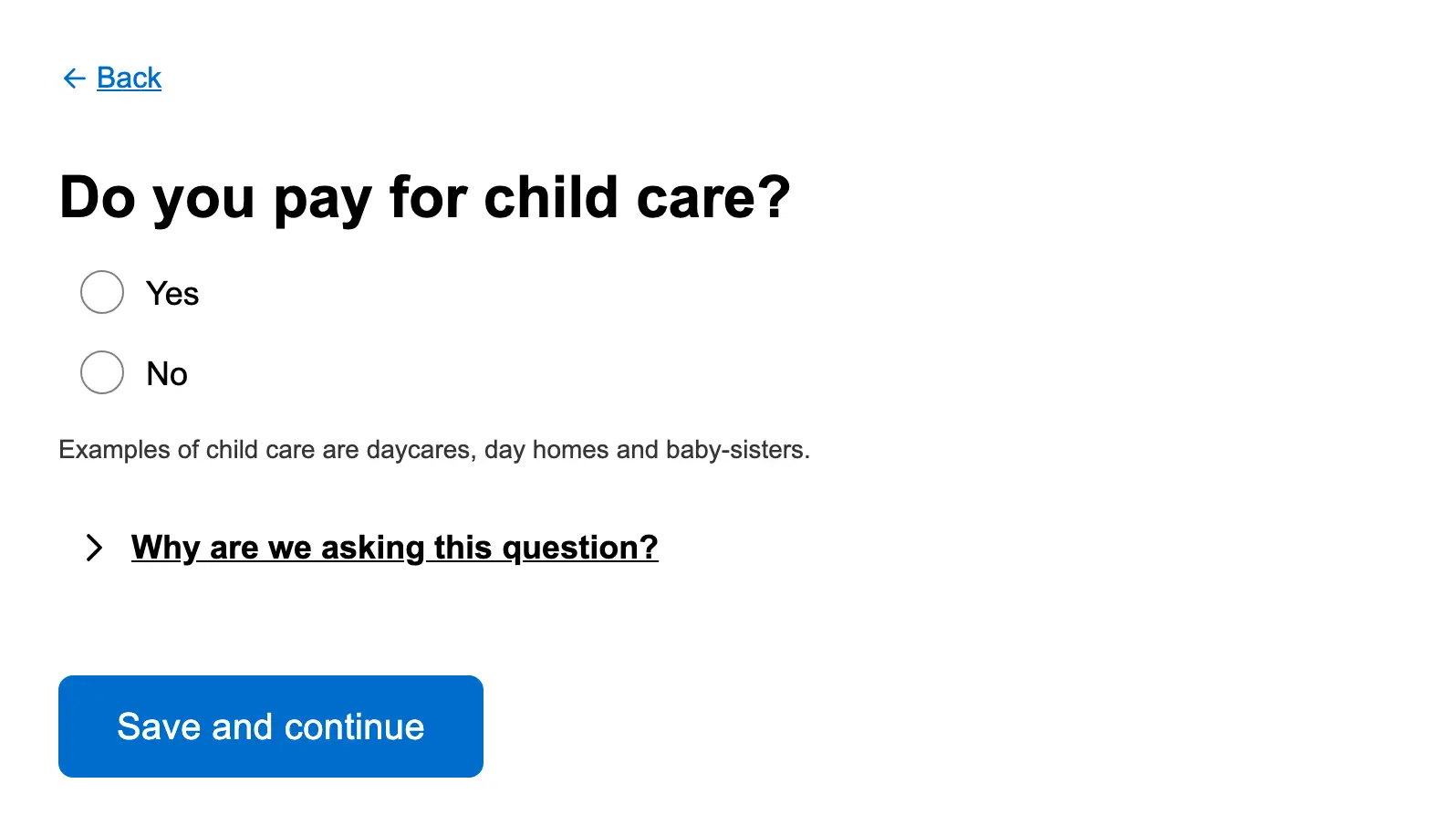Click the No option label

pos(167,374)
